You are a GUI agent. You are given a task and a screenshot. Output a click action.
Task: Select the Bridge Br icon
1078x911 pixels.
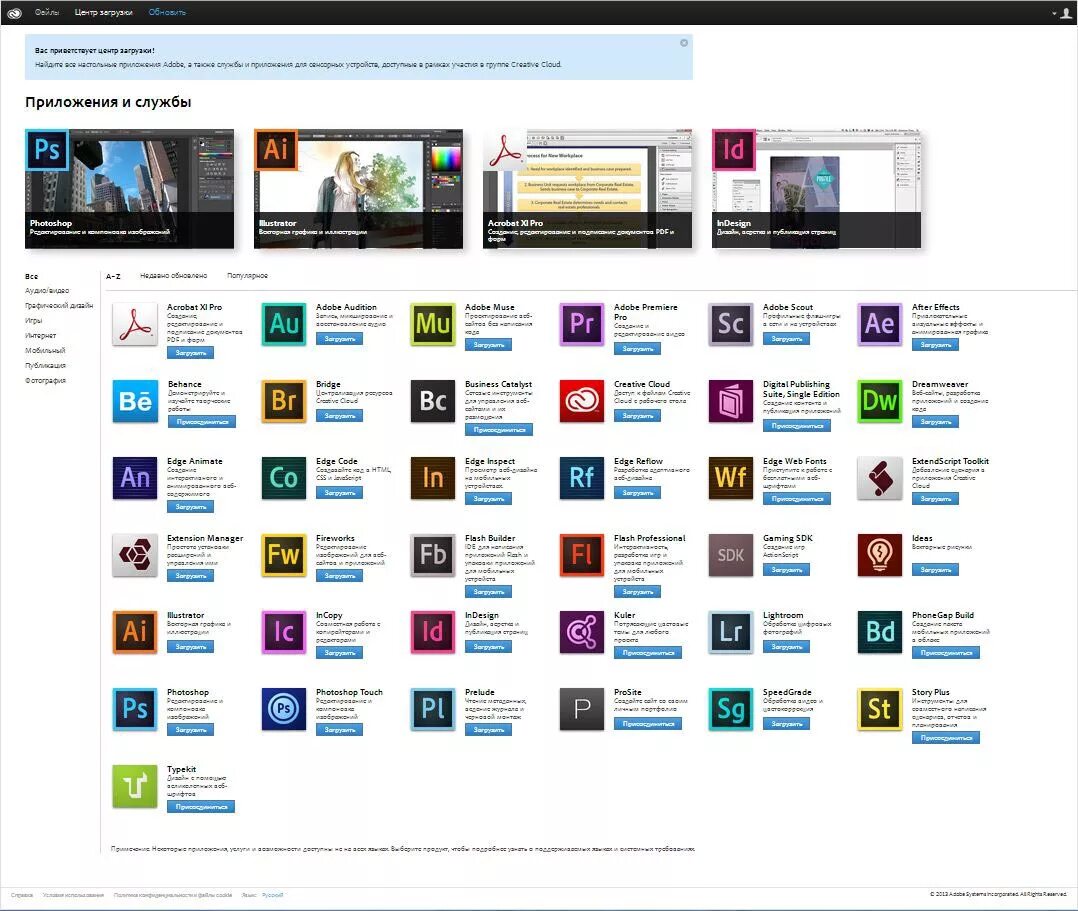click(284, 401)
